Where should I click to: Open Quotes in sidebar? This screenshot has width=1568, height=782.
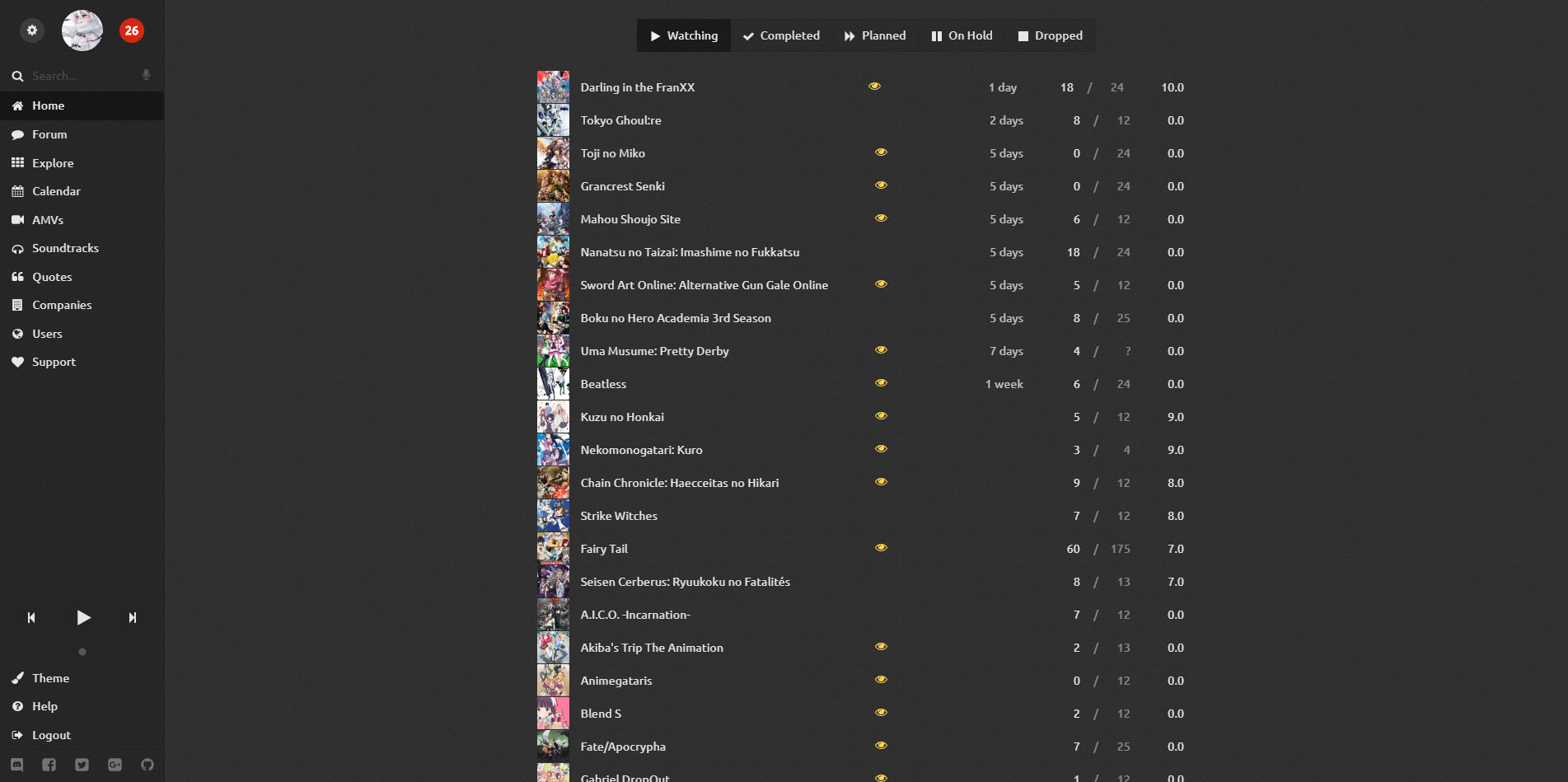click(x=82, y=277)
